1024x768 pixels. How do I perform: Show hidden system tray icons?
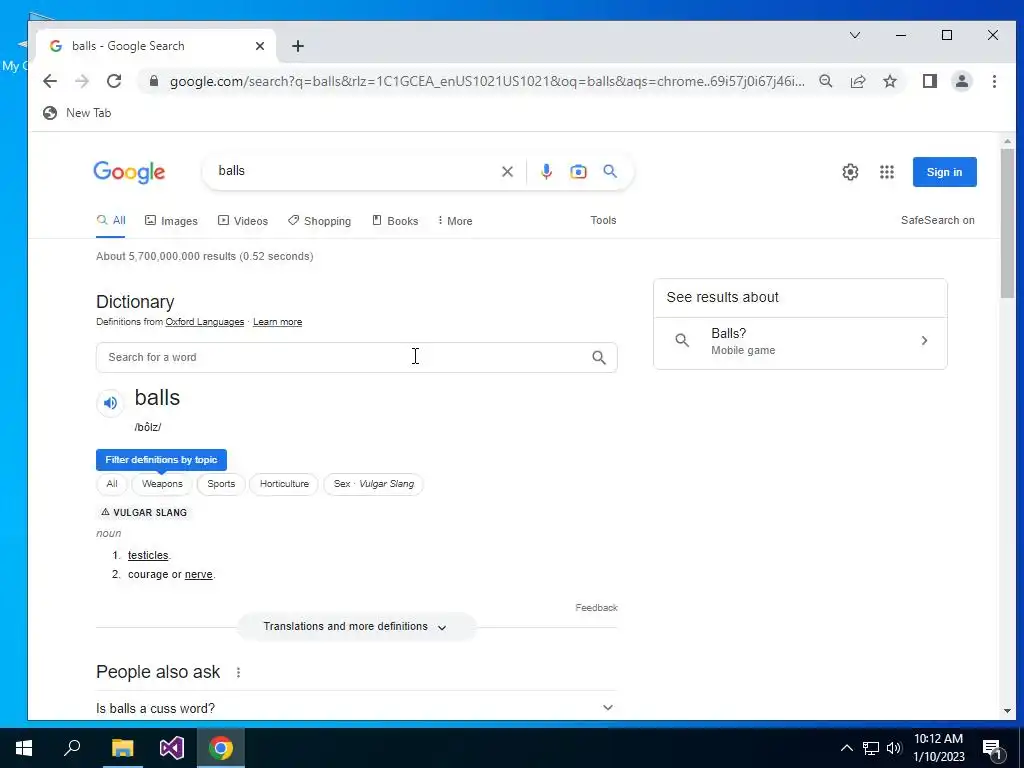click(846, 748)
